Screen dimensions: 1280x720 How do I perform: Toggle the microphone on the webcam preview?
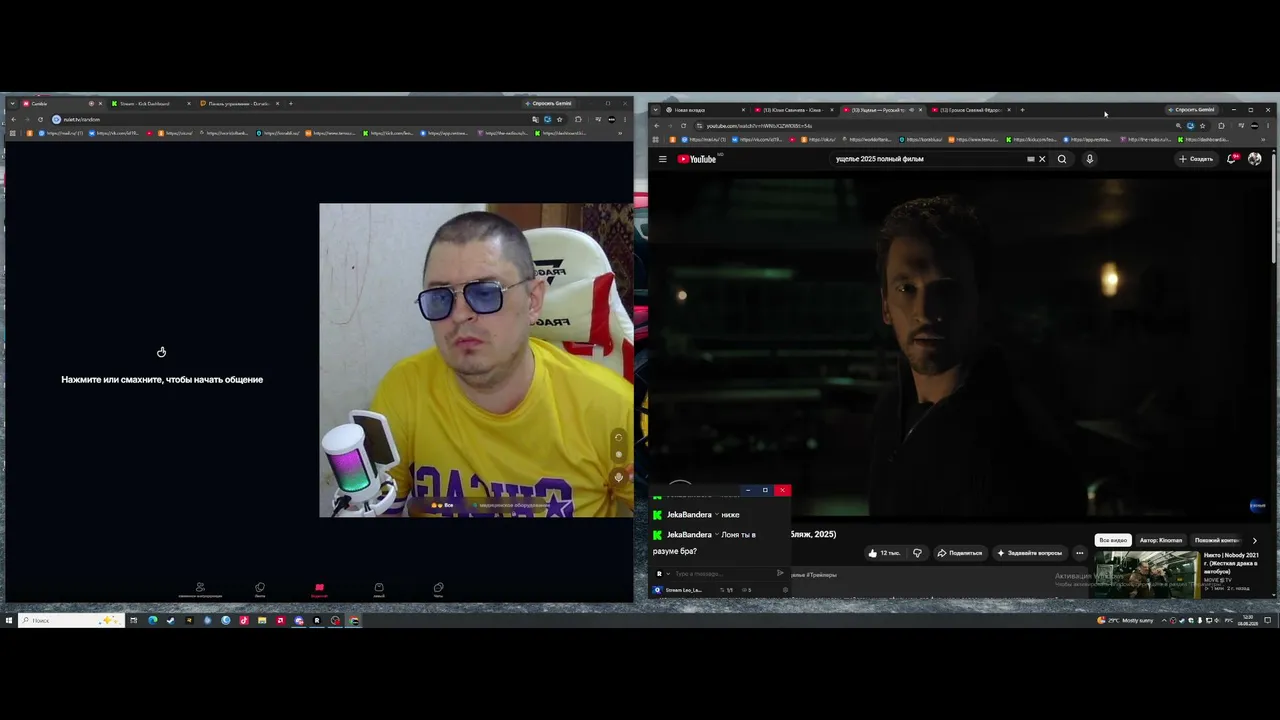pos(618,477)
